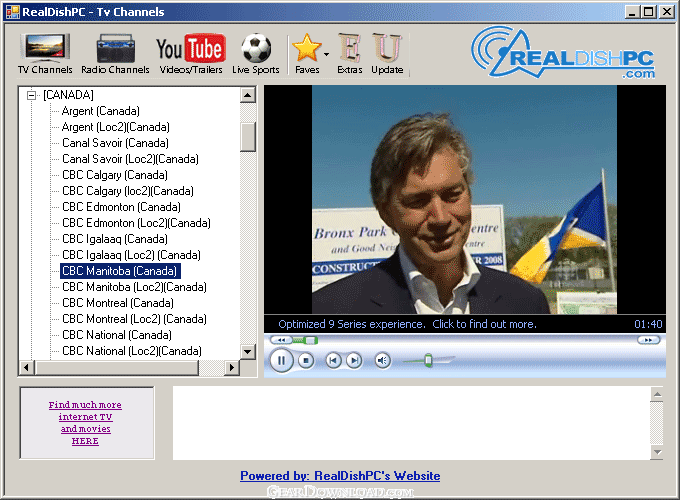Screen dimensions: 680x500
Task: Select CBC Montreal (Loc2) (Canada) channel
Action: [134, 319]
